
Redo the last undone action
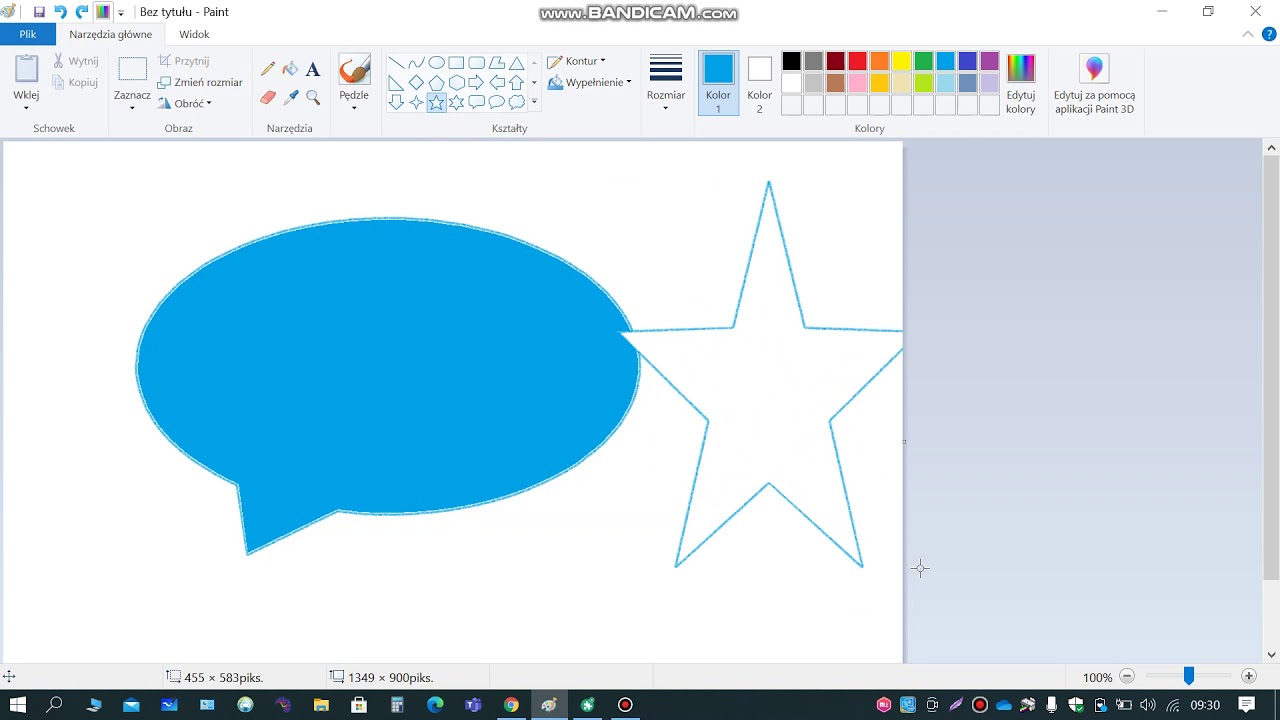pyautogui.click(x=82, y=12)
